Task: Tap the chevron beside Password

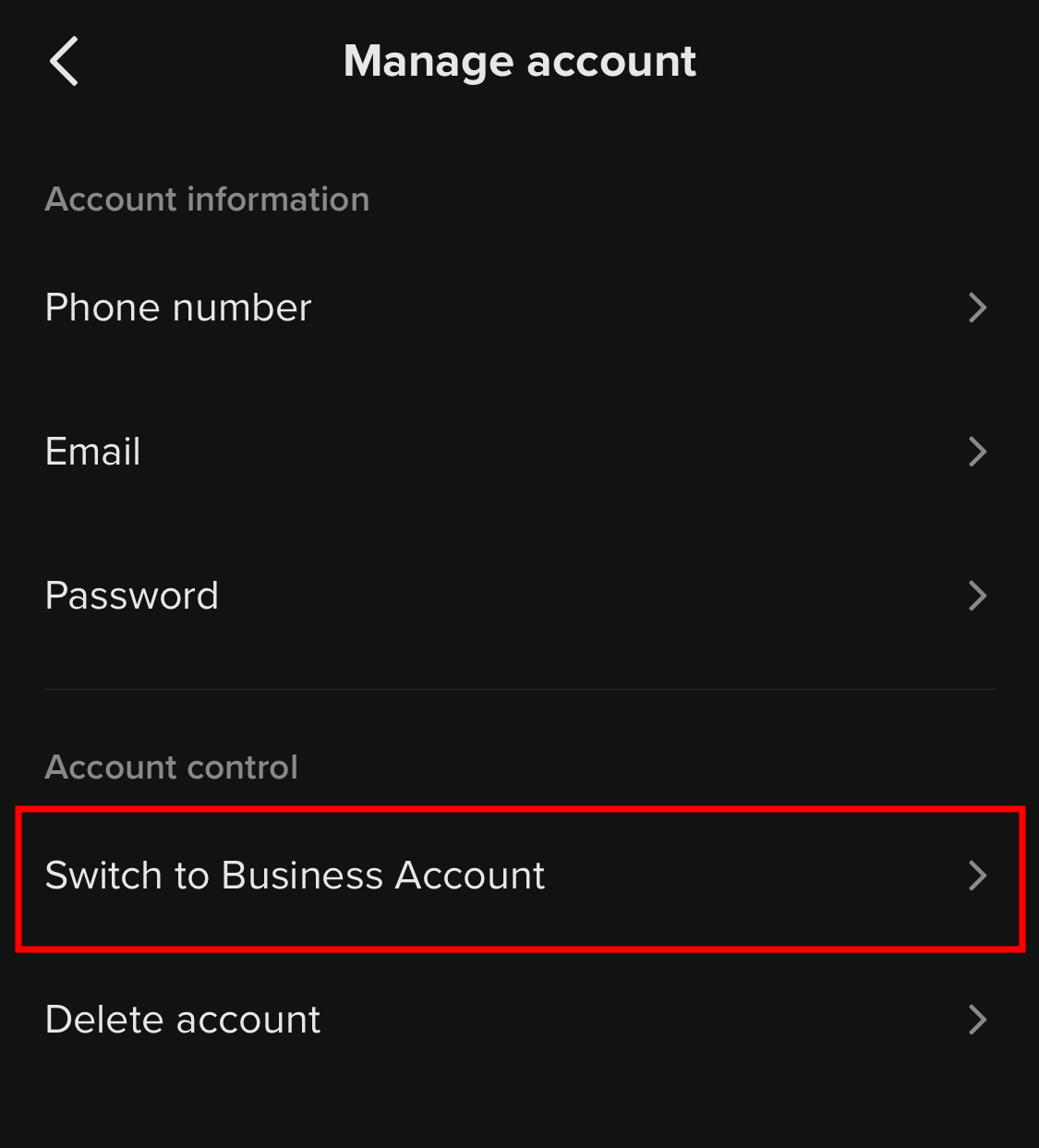Action: (x=978, y=596)
